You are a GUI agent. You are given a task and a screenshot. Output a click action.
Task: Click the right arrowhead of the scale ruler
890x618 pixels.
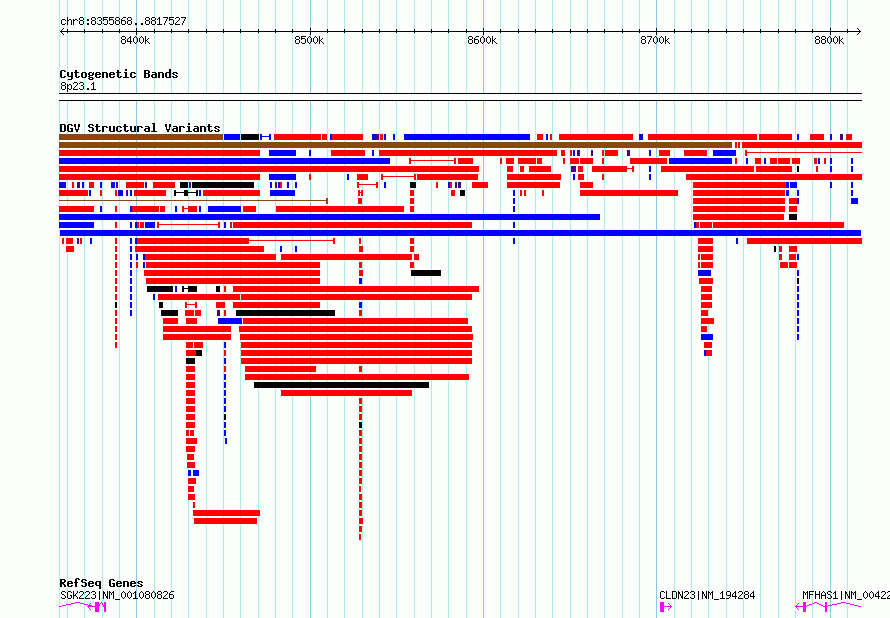(858, 31)
